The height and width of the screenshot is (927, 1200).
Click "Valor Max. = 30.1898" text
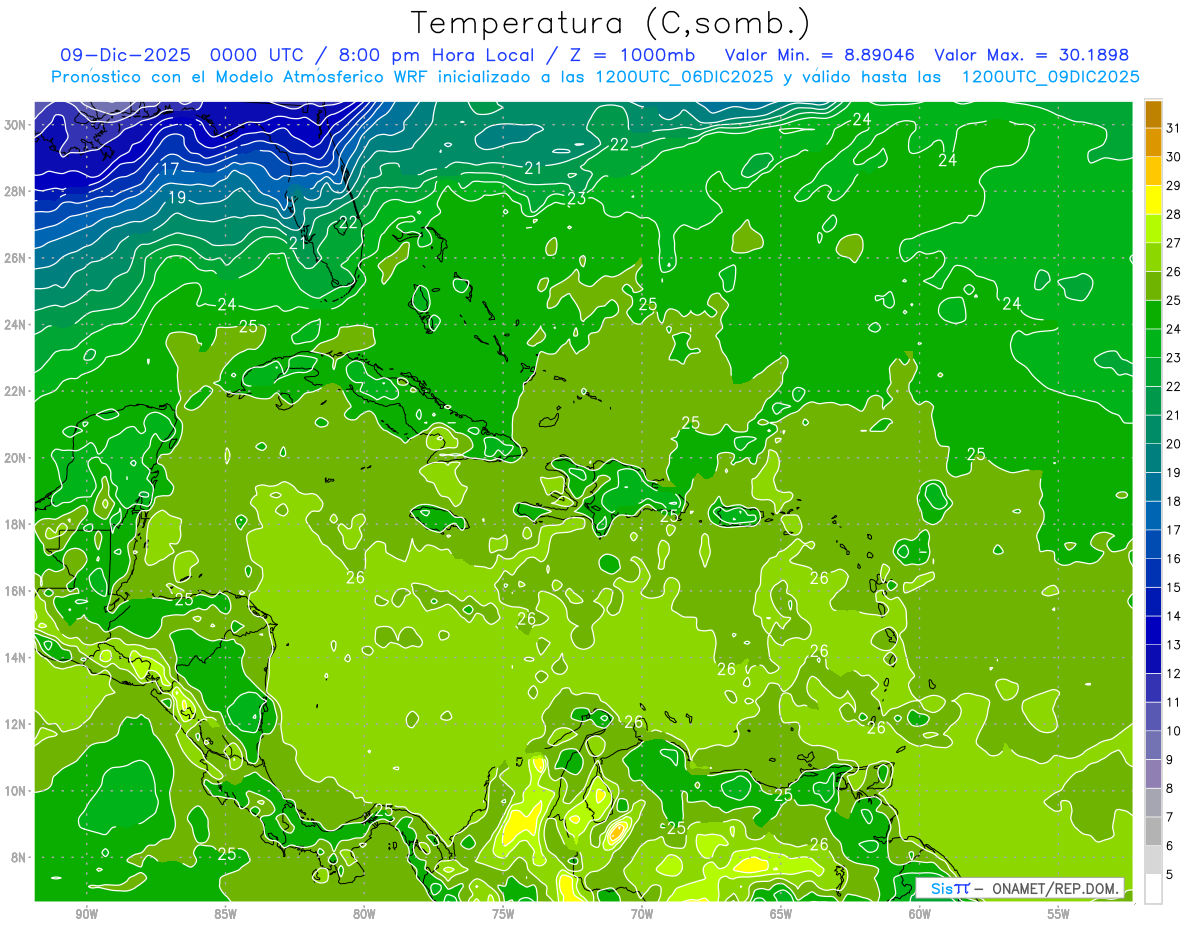pos(1032,55)
